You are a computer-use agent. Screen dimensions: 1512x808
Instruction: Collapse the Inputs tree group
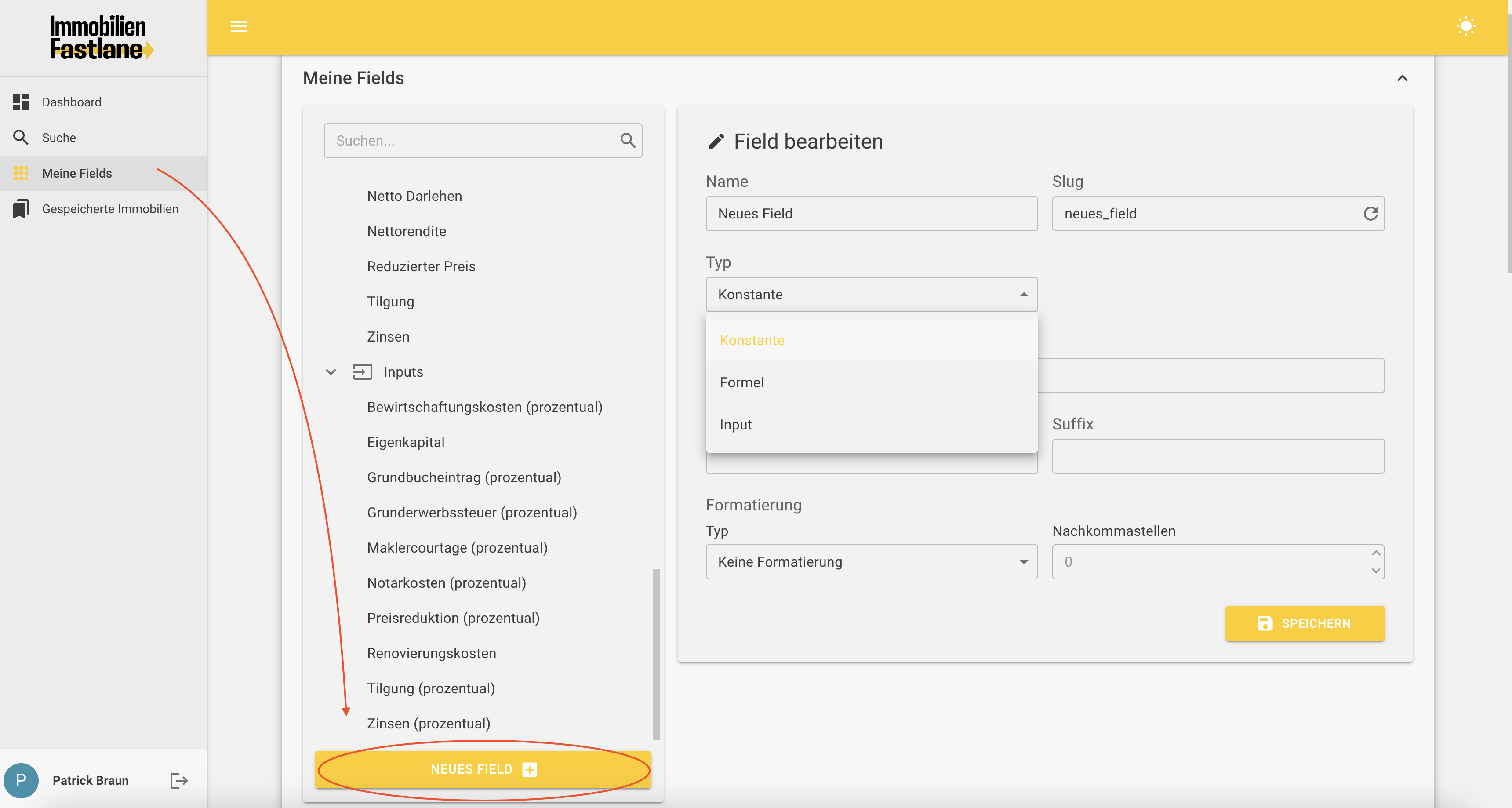[331, 372]
